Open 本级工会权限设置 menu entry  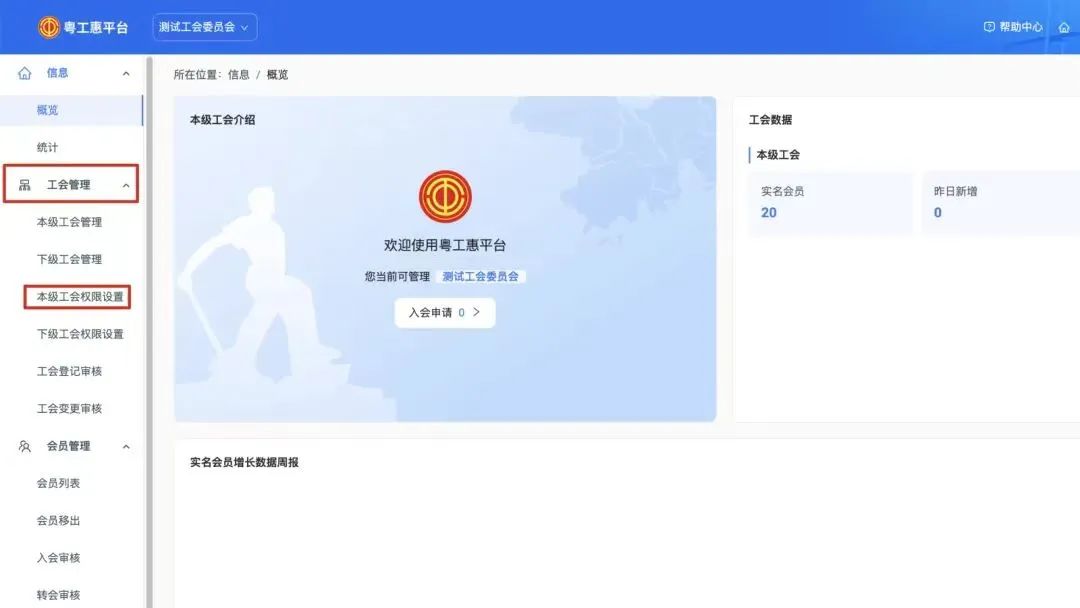80,297
